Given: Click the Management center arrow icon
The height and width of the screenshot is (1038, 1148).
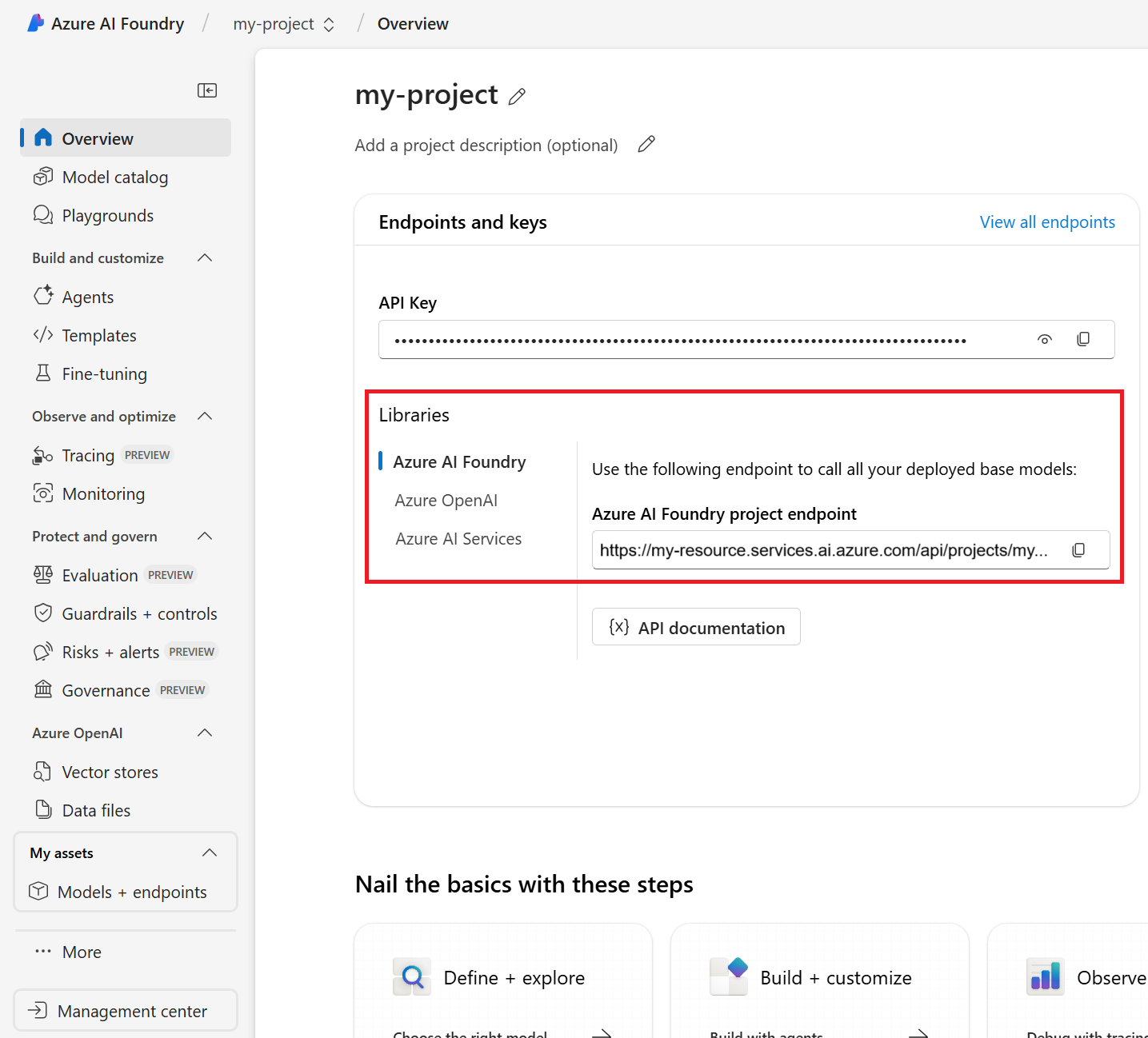Looking at the screenshot, I should click(x=38, y=1010).
